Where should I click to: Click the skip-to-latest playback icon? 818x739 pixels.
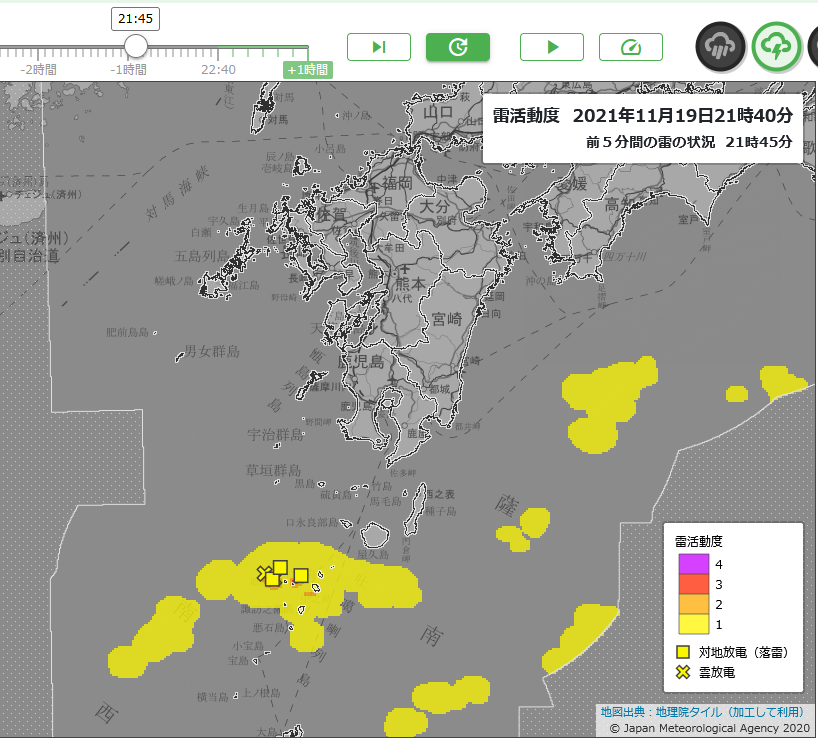(379, 46)
